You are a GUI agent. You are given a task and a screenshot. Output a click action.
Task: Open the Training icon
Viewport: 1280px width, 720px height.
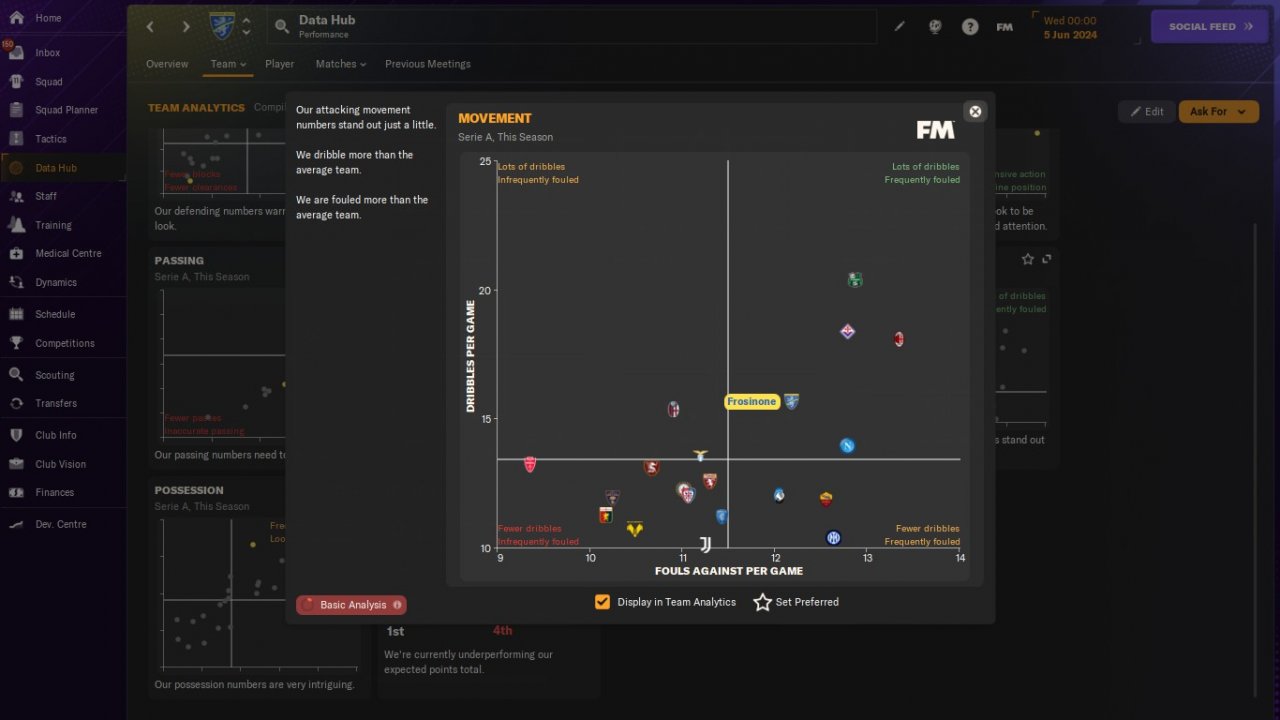(x=16, y=225)
